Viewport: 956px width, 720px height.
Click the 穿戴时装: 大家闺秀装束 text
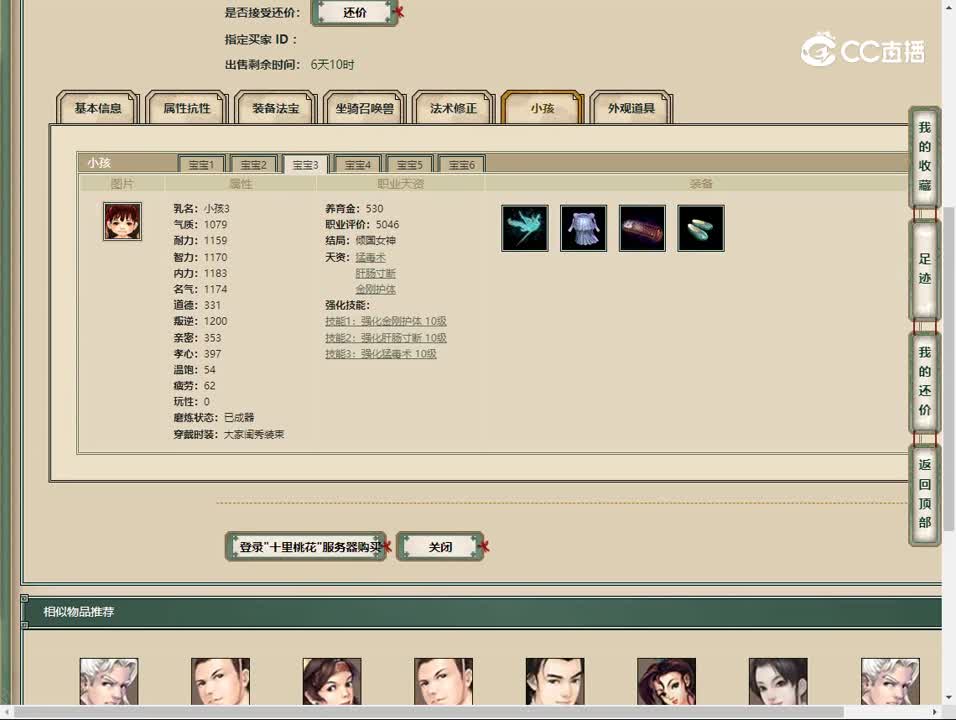tap(229, 434)
